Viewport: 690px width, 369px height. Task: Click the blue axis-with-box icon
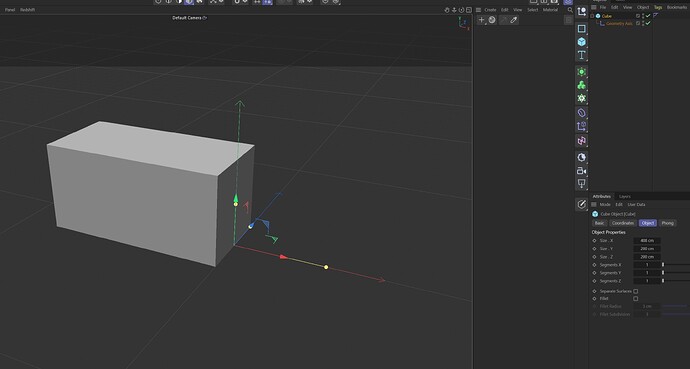click(x=581, y=127)
